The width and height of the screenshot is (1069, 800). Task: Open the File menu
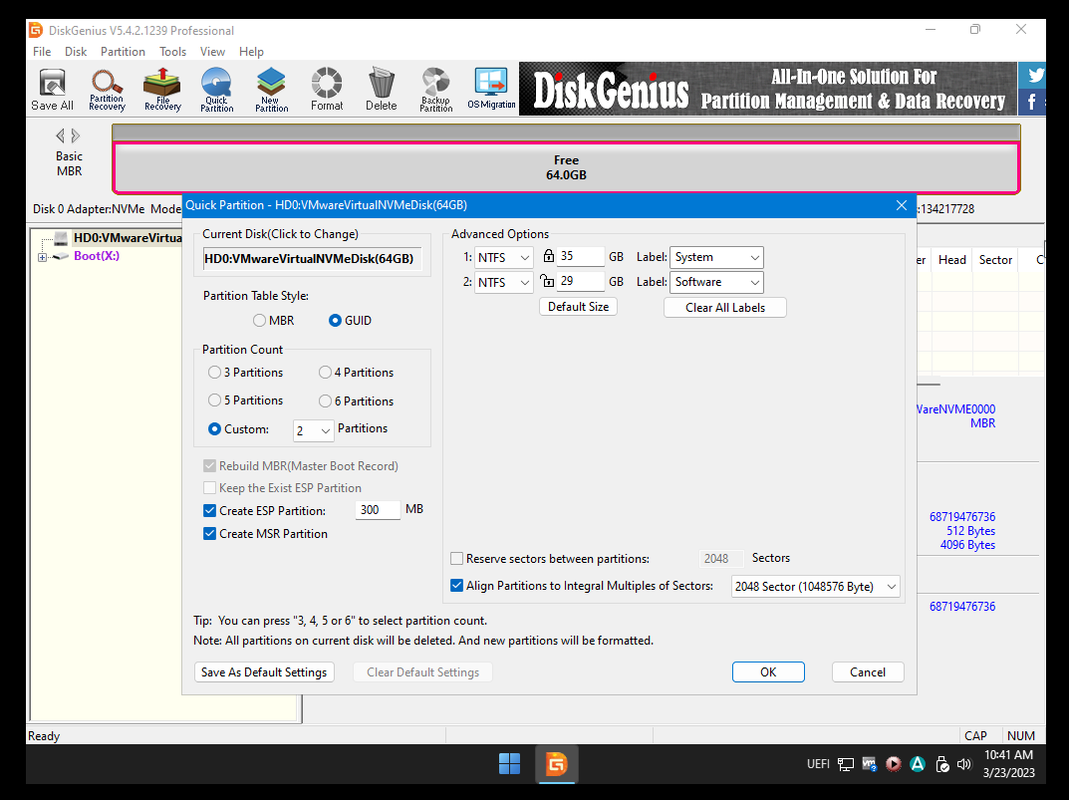(x=42, y=52)
